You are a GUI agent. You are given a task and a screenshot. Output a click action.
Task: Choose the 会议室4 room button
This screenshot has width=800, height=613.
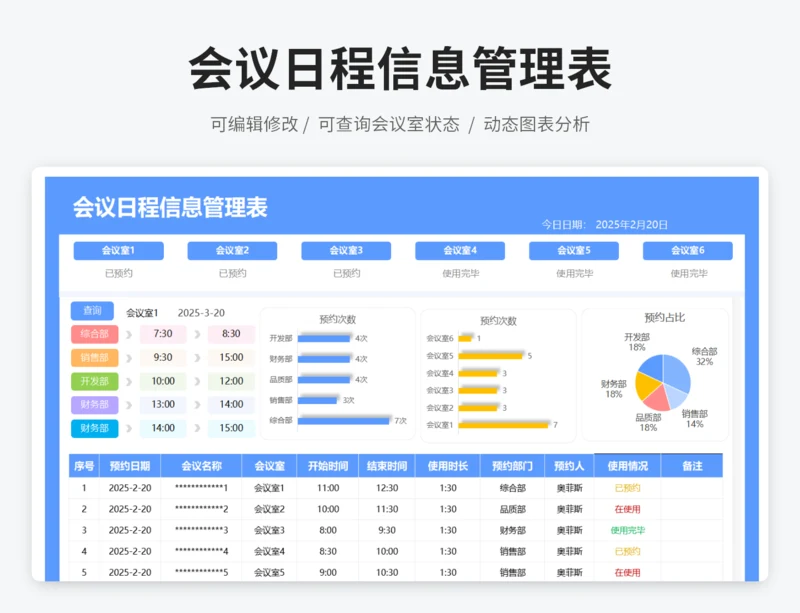pyautogui.click(x=460, y=251)
